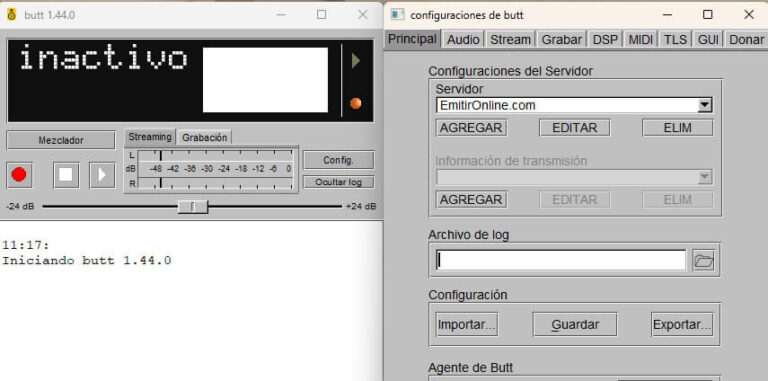Start streaming with the play button
Screen dimensions: 768x381
102,175
